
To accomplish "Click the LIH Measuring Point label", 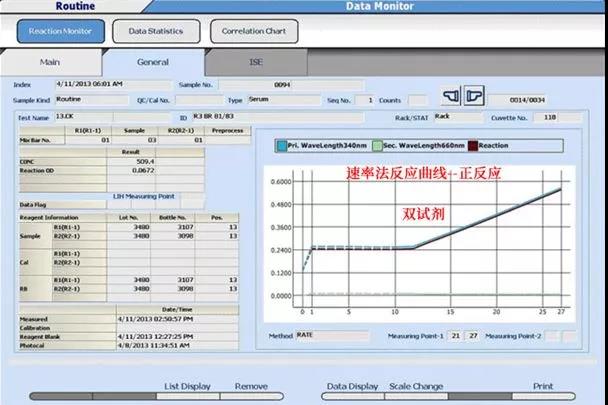I will pos(143,197).
